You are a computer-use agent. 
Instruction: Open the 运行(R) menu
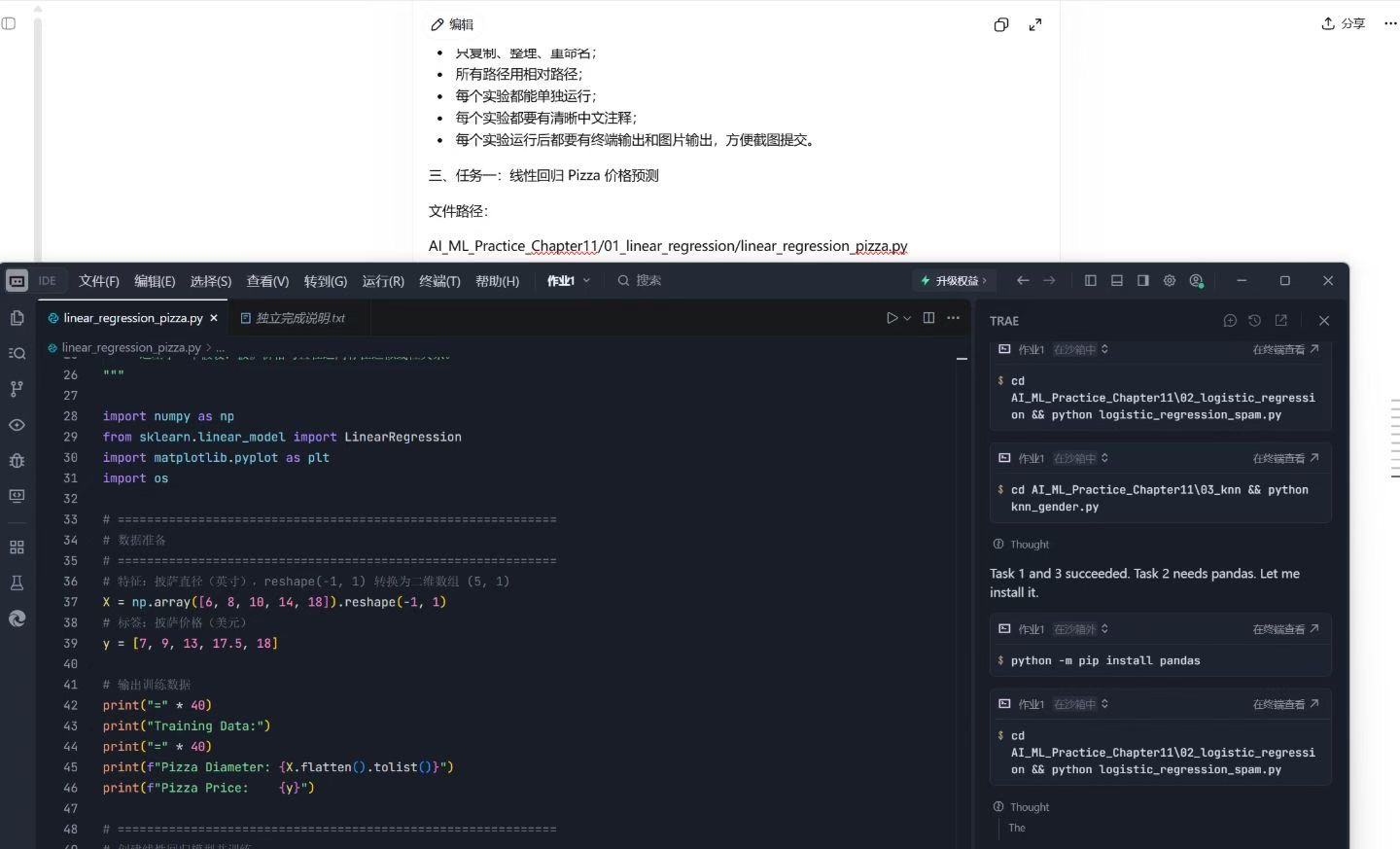click(383, 281)
